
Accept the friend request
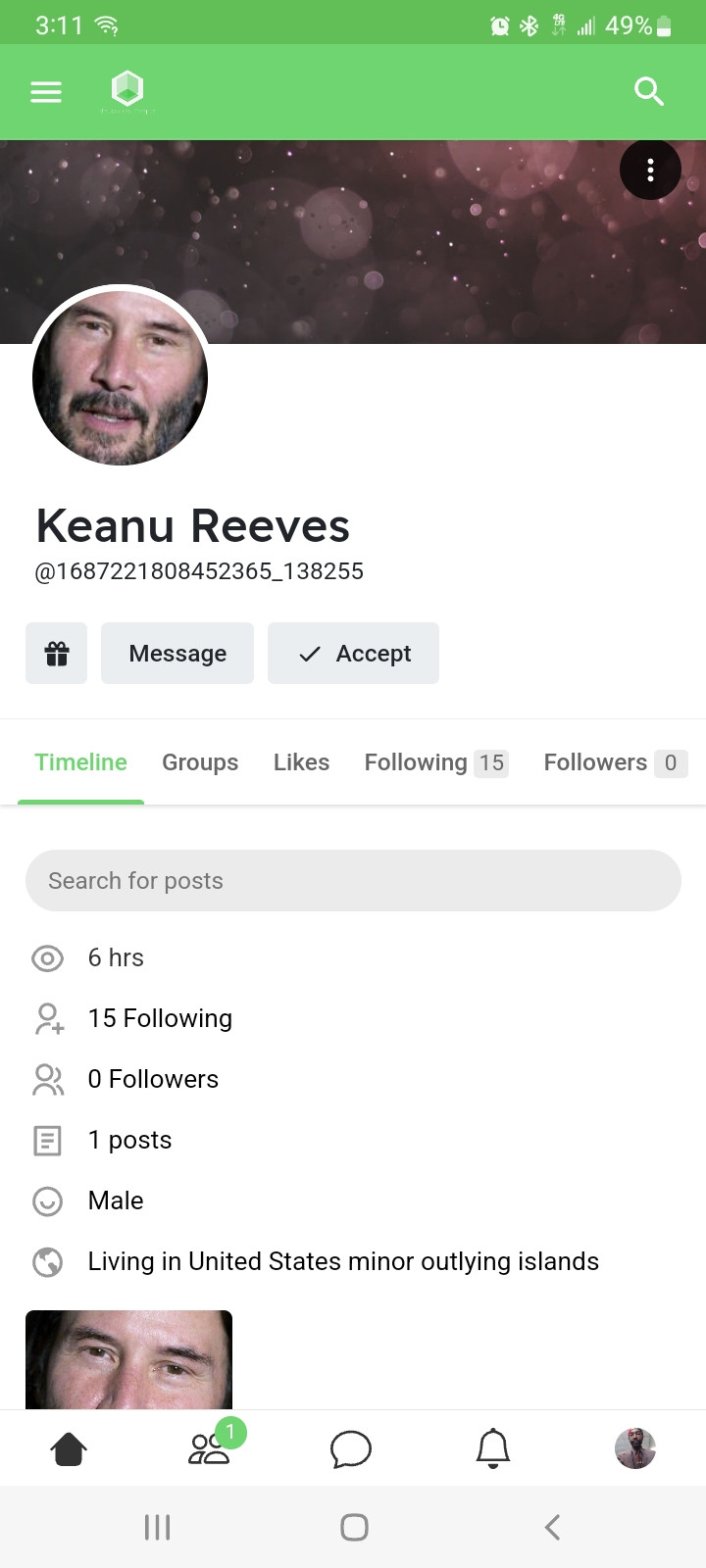[x=353, y=654]
